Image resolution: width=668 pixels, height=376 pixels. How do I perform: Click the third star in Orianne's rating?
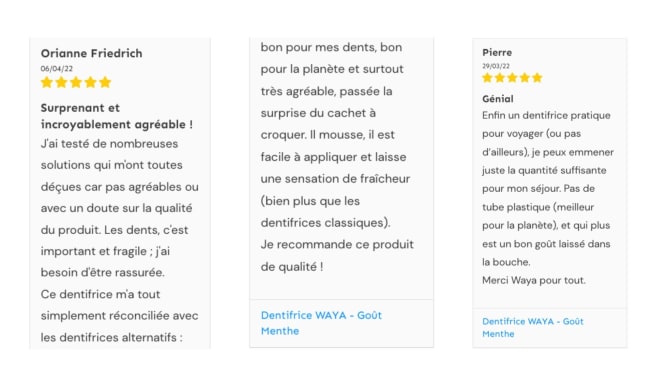[76, 82]
